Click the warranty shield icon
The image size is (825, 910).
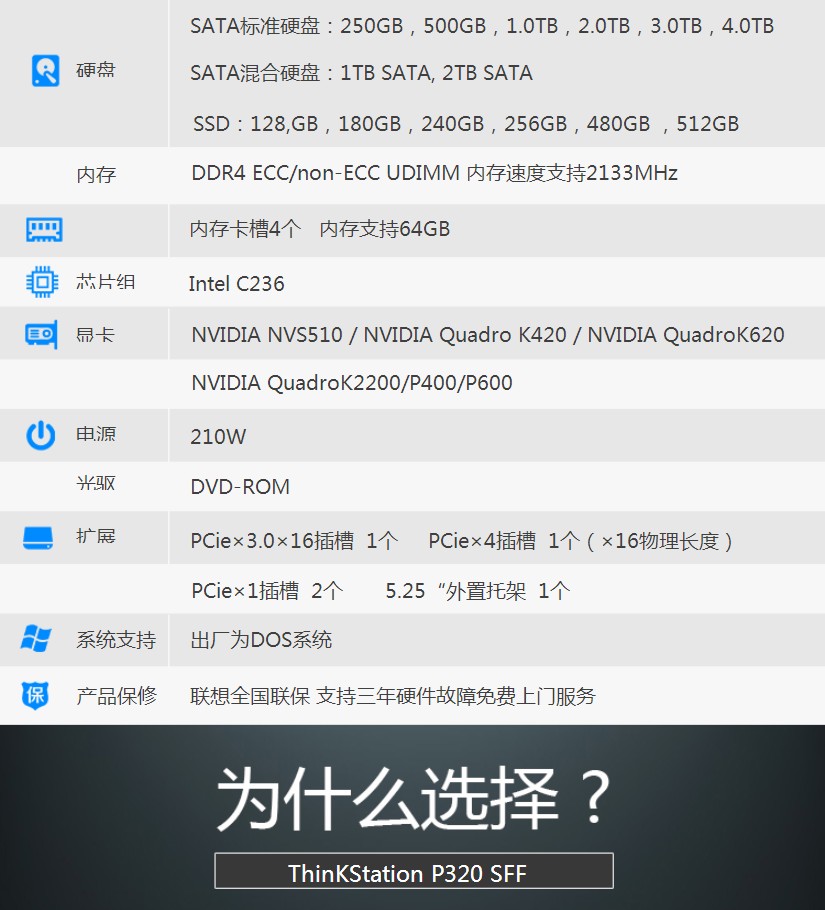(35, 695)
